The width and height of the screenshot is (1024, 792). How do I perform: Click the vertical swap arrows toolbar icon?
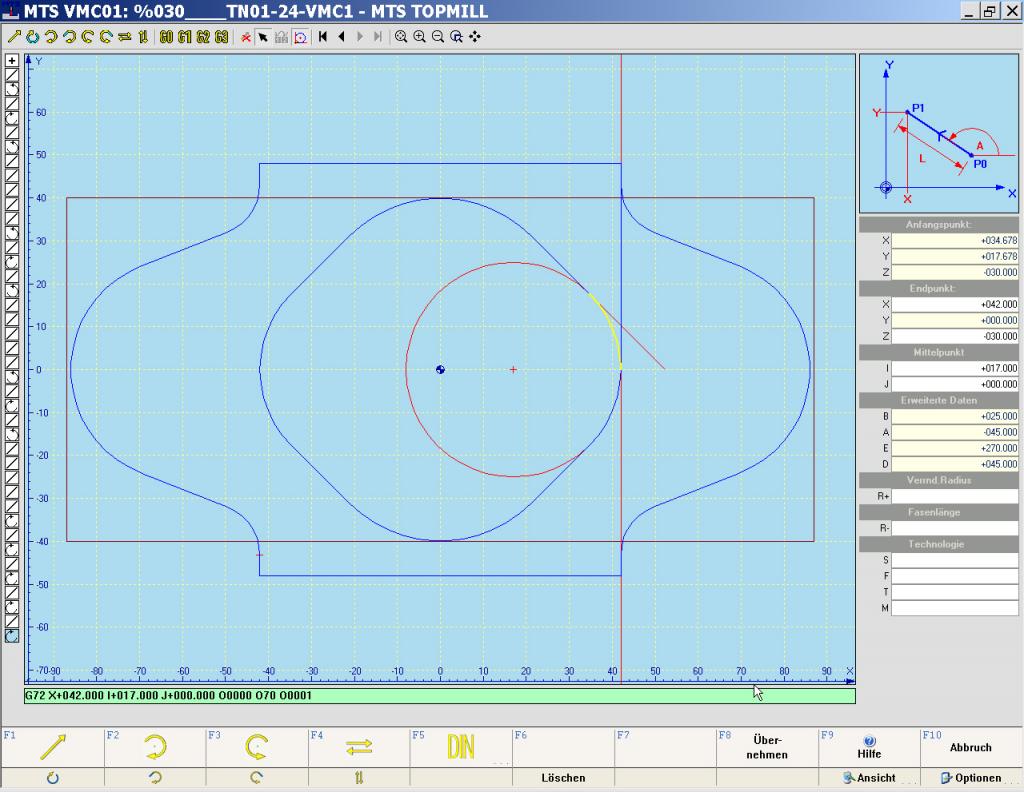(x=143, y=37)
